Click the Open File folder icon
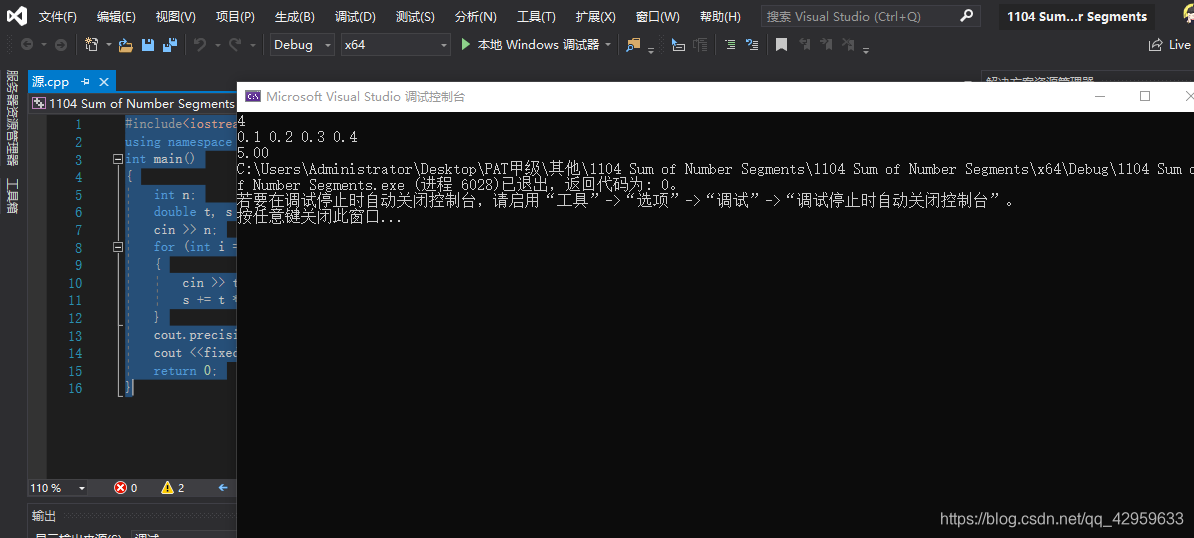 click(126, 45)
